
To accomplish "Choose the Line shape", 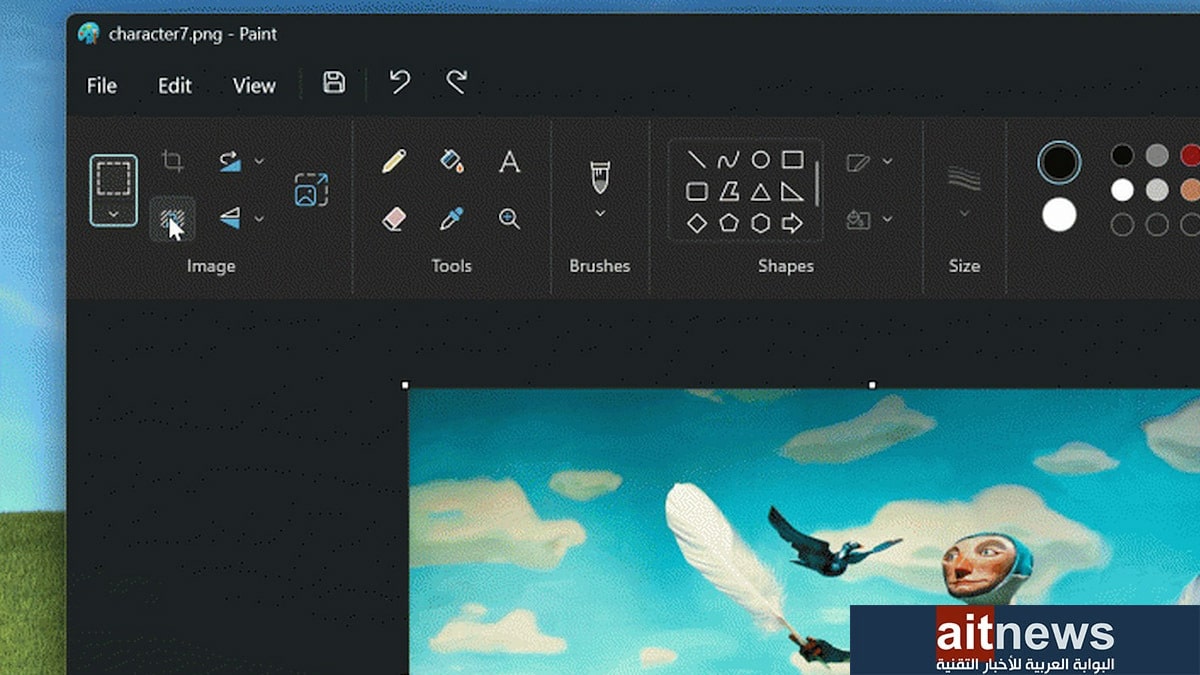I will (x=697, y=160).
